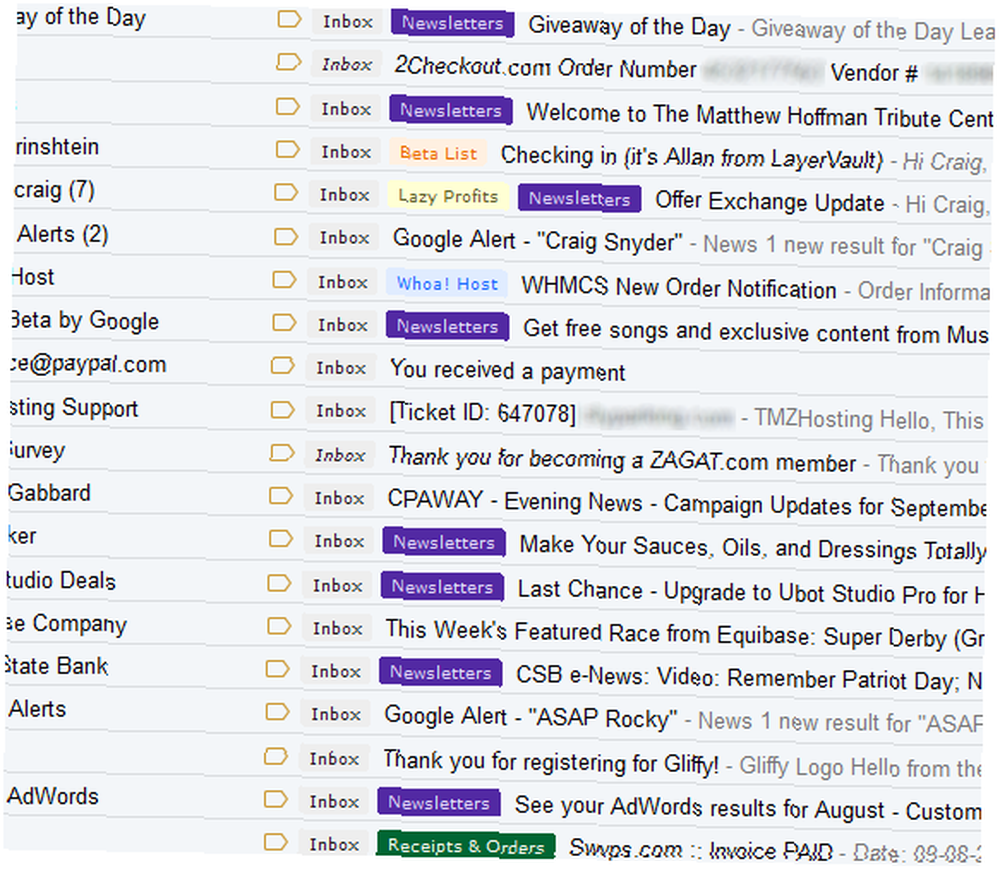This screenshot has width=1000, height=871.
Task: Toggle importance marker on ZAGAT.com member email
Action: click(x=281, y=453)
